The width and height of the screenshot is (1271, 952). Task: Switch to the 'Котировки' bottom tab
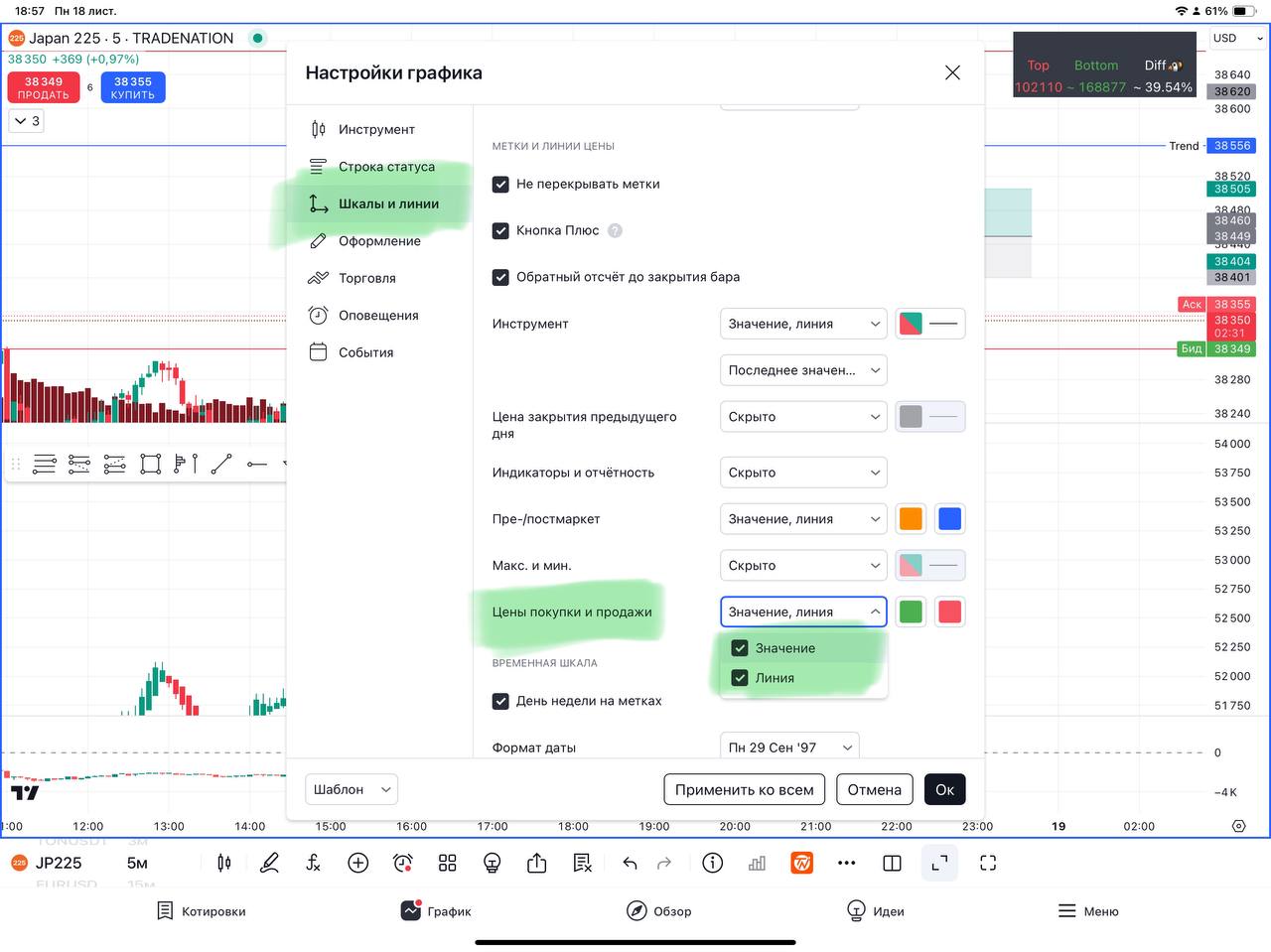point(202,911)
